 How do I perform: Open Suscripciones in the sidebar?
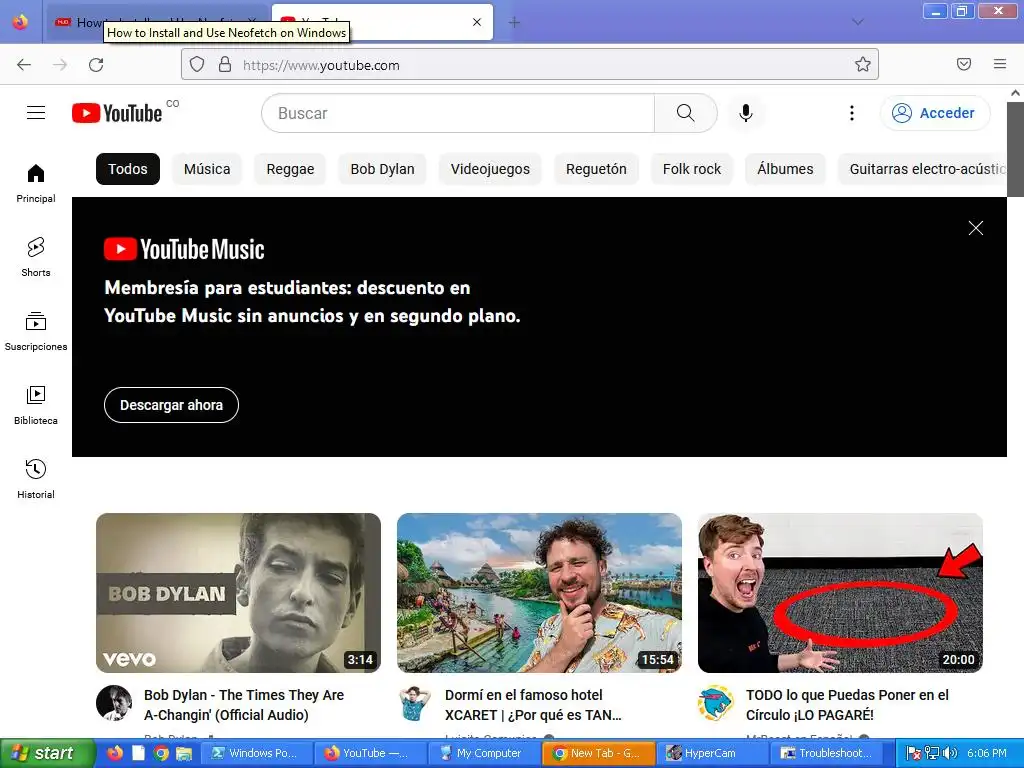36,331
